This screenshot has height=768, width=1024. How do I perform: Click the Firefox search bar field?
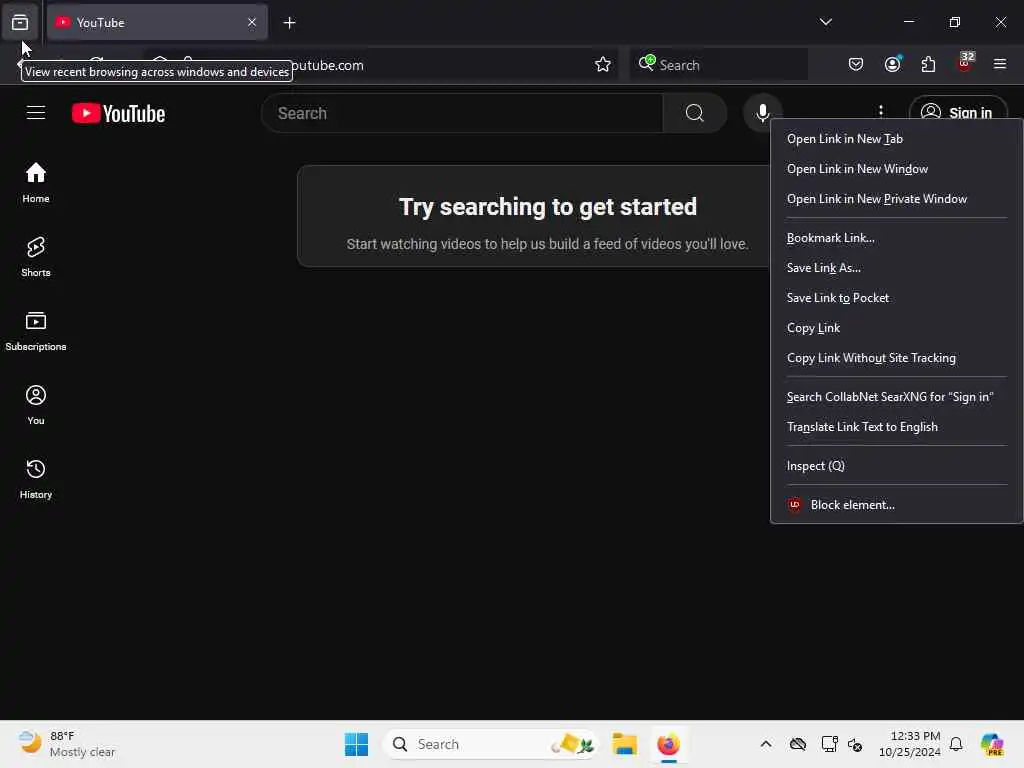pyautogui.click(x=718, y=65)
